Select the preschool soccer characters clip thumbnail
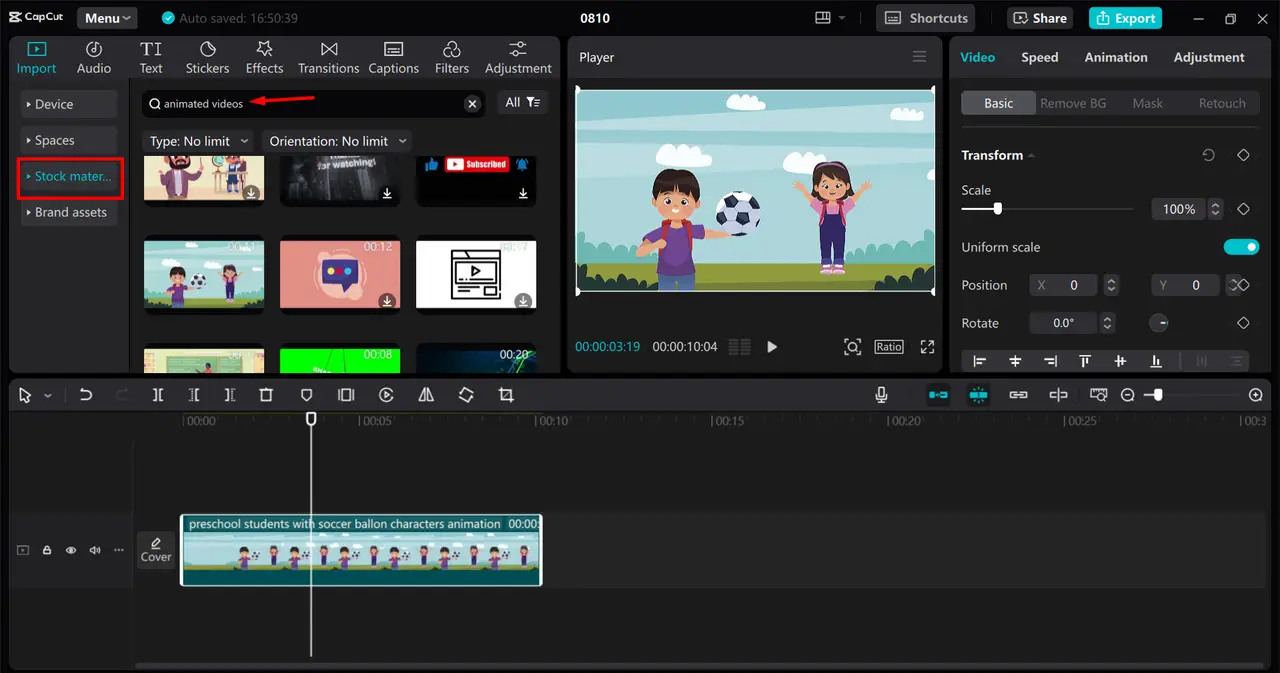 (360, 555)
